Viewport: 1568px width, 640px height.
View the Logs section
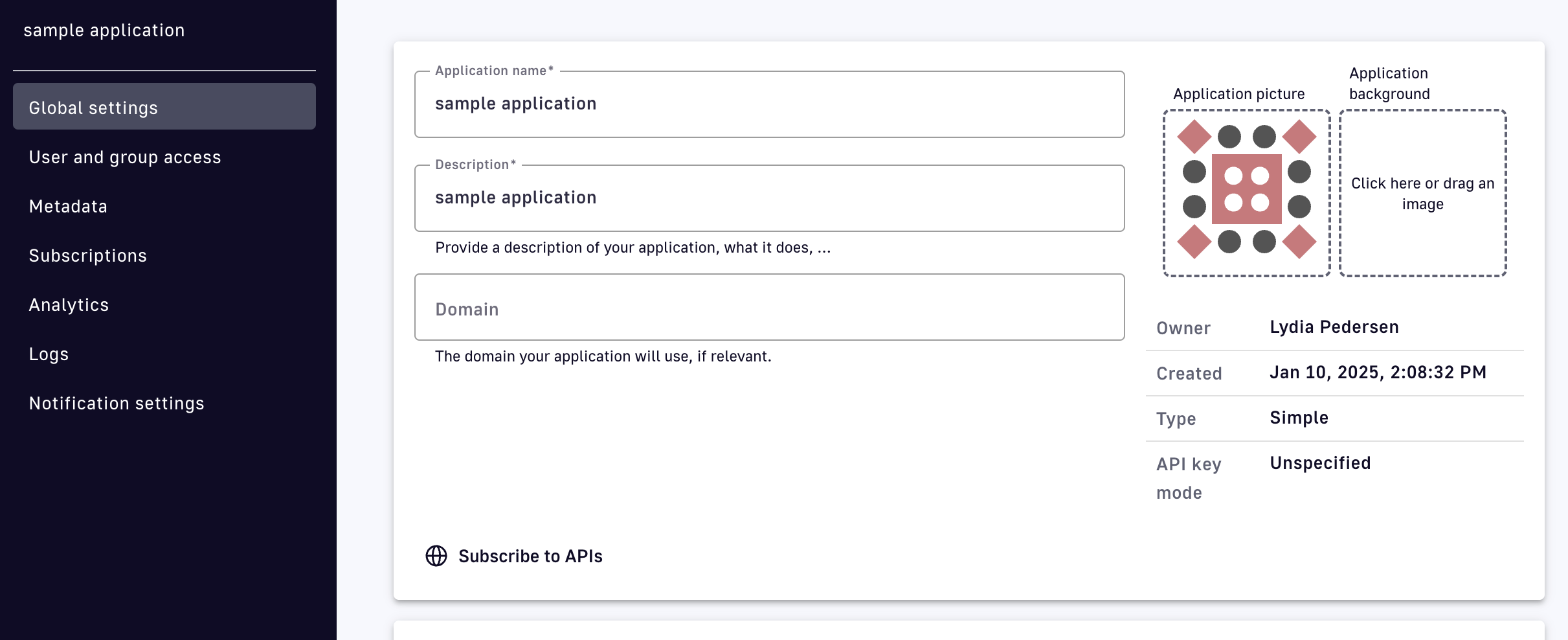[49, 354]
